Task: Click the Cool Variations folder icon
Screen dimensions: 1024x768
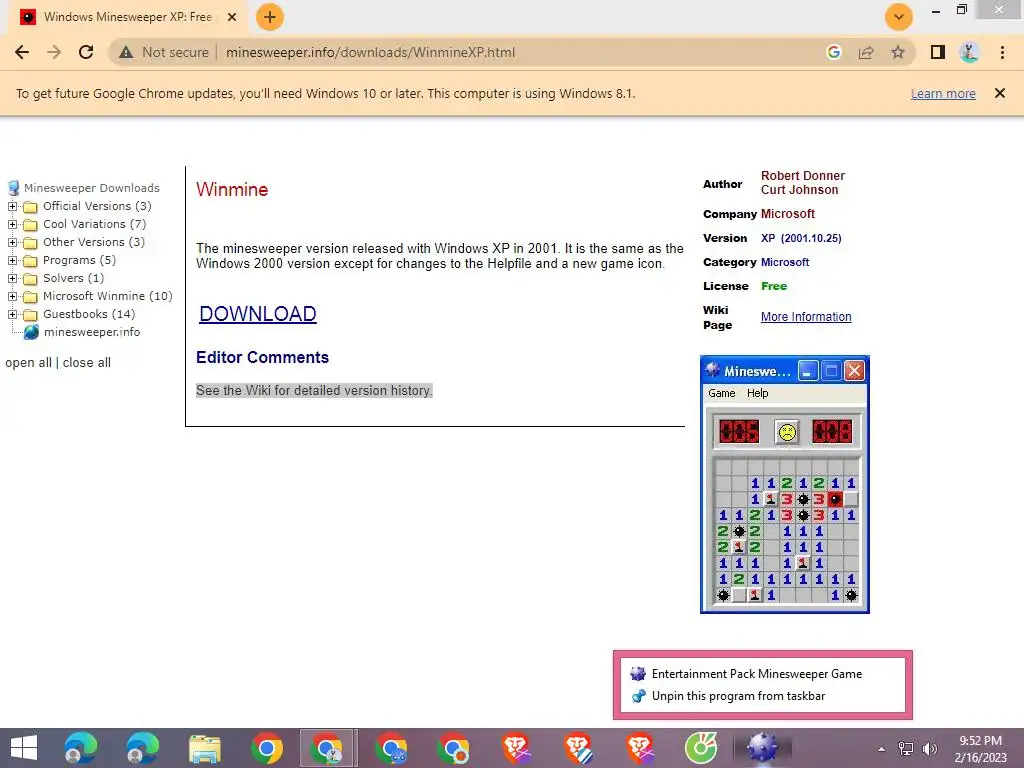Action: [30, 225]
